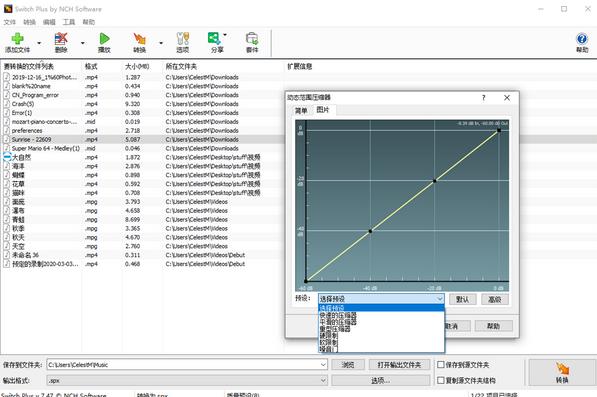Click the Remove file icon with the red X
This screenshot has height=397, width=597.
(61, 39)
